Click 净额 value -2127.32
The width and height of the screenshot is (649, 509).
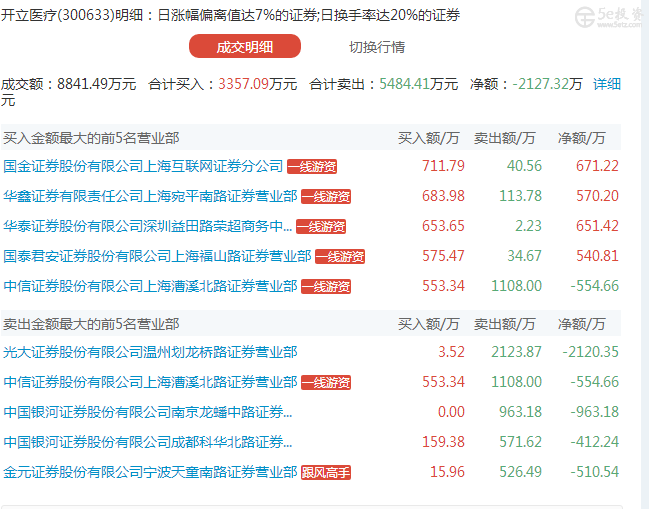(540, 84)
